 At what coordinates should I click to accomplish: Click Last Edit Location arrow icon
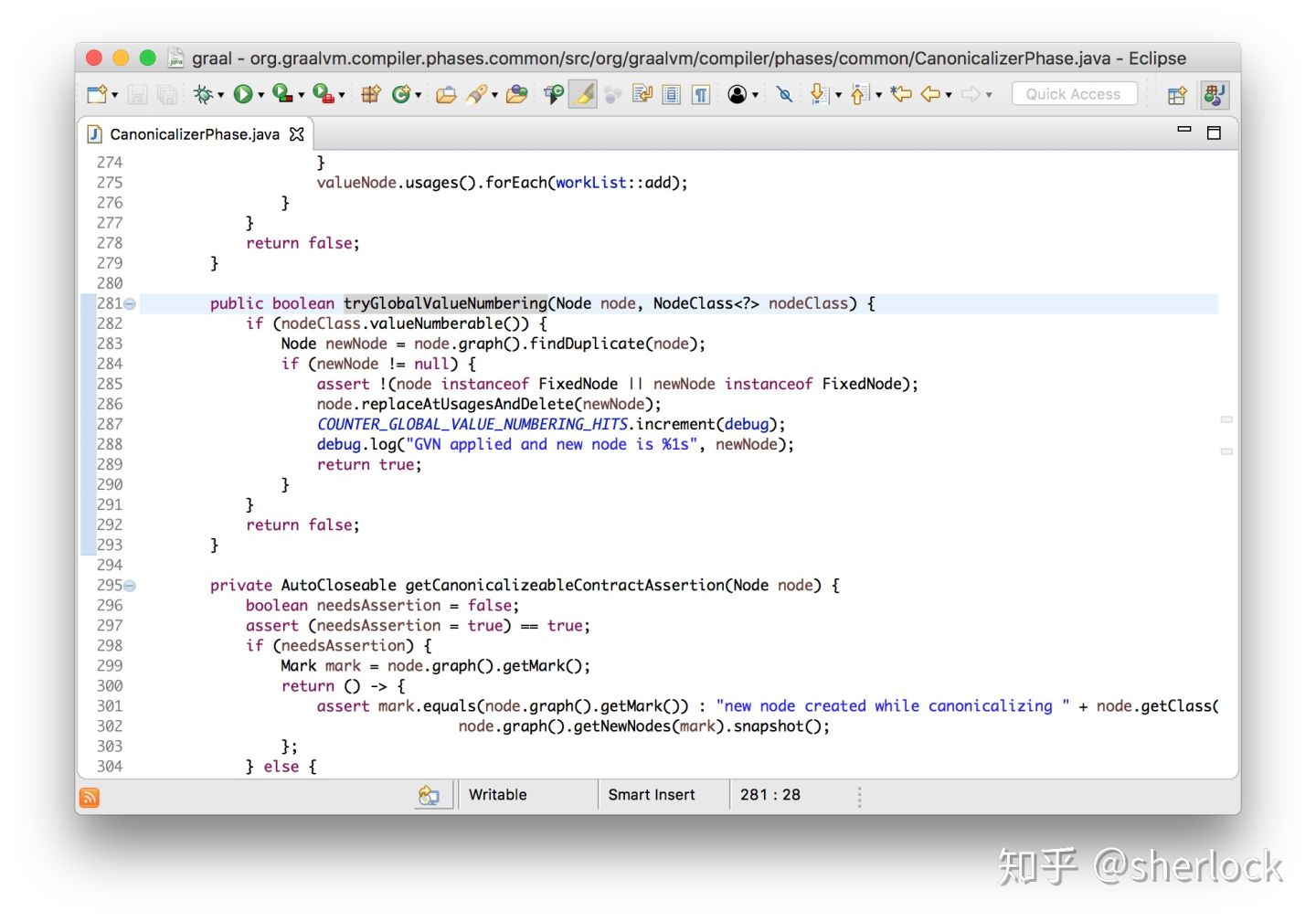pos(901,94)
